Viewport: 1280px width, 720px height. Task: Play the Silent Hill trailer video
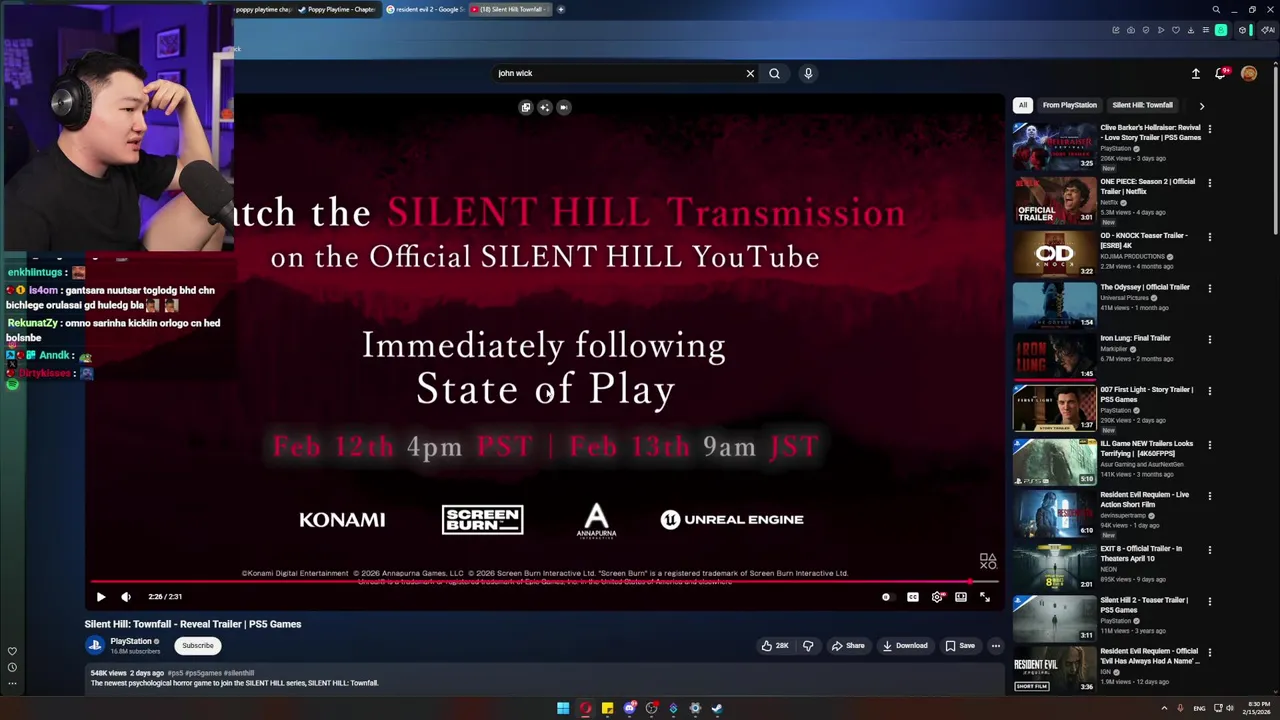click(x=101, y=597)
